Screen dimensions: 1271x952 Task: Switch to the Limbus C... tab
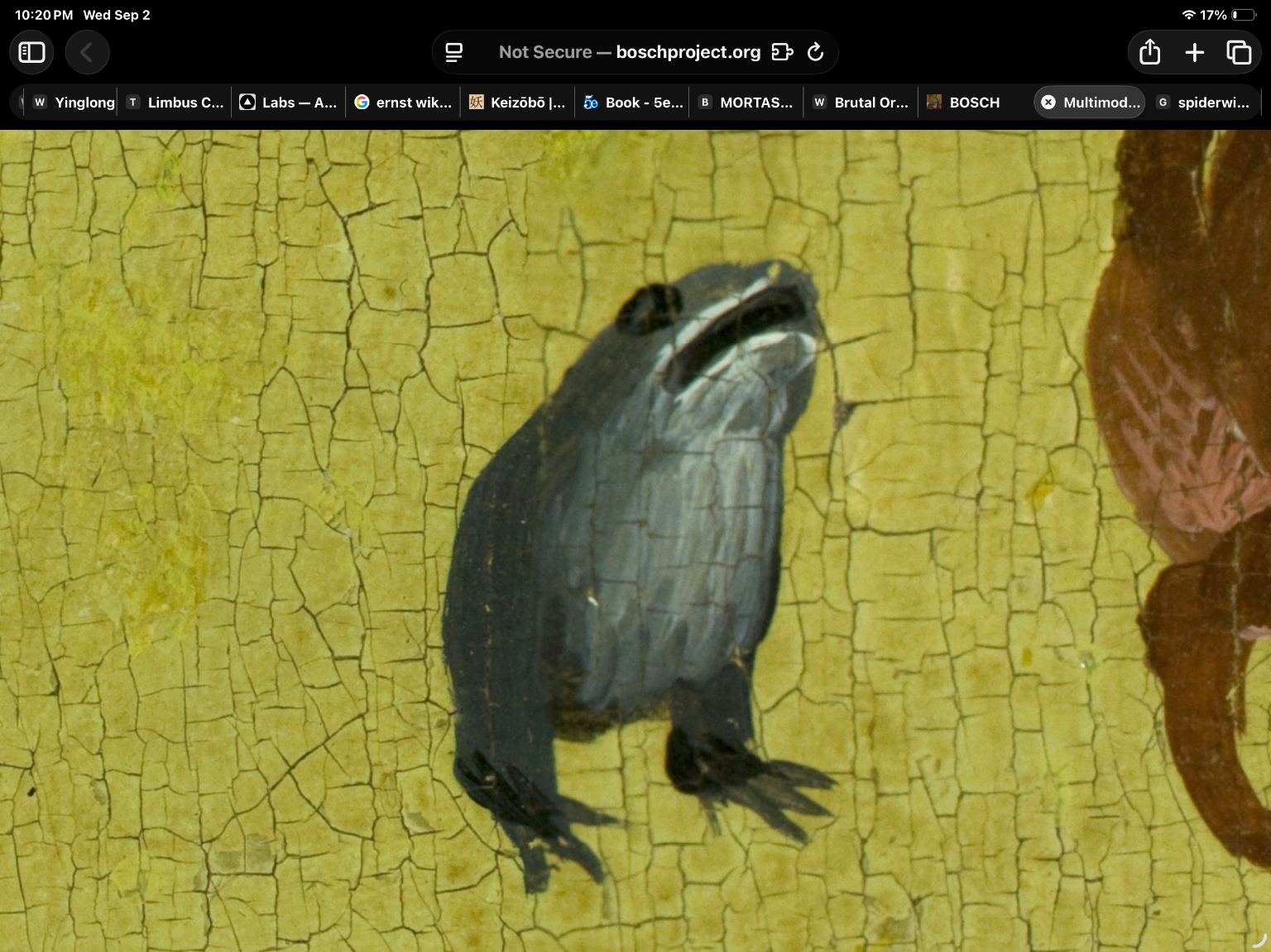175,103
